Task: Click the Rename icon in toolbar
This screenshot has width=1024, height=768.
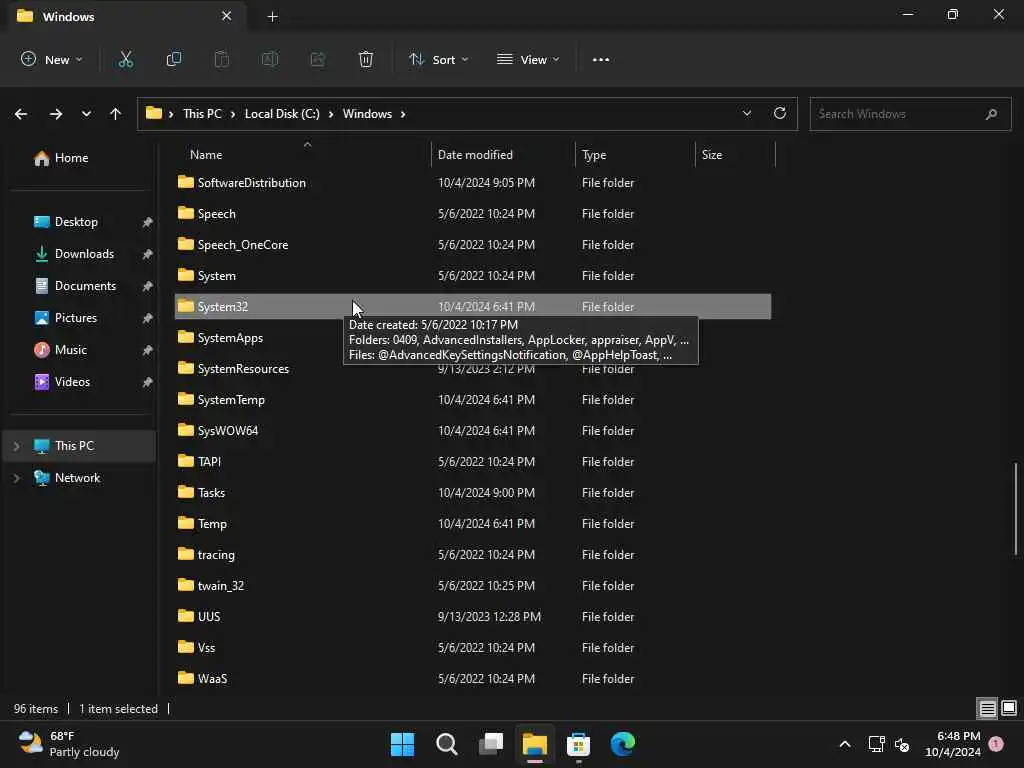Action: point(270,59)
